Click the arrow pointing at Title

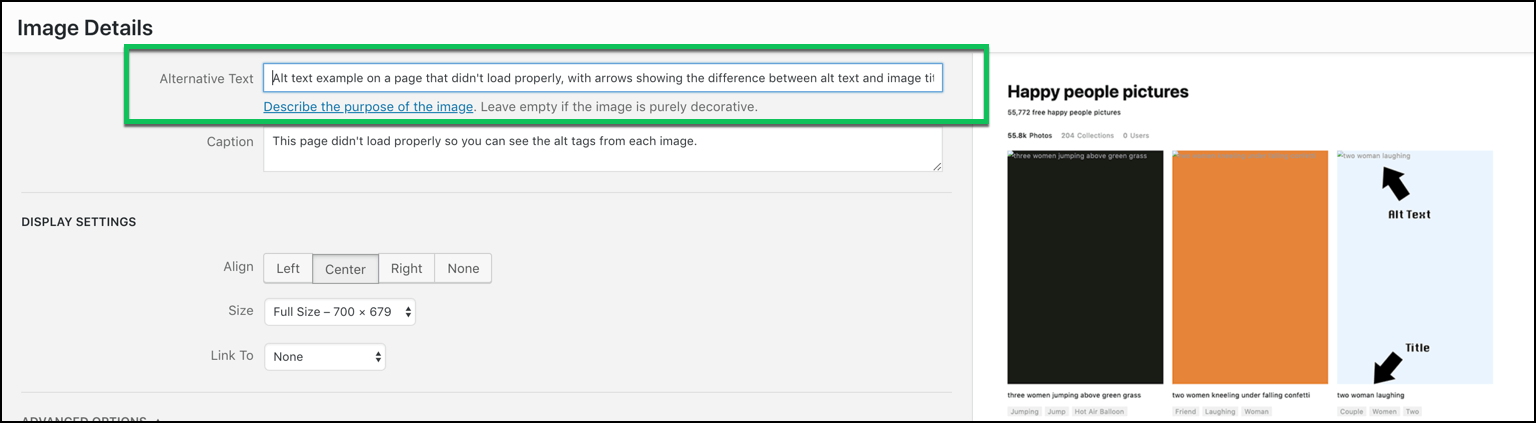coord(1387,366)
